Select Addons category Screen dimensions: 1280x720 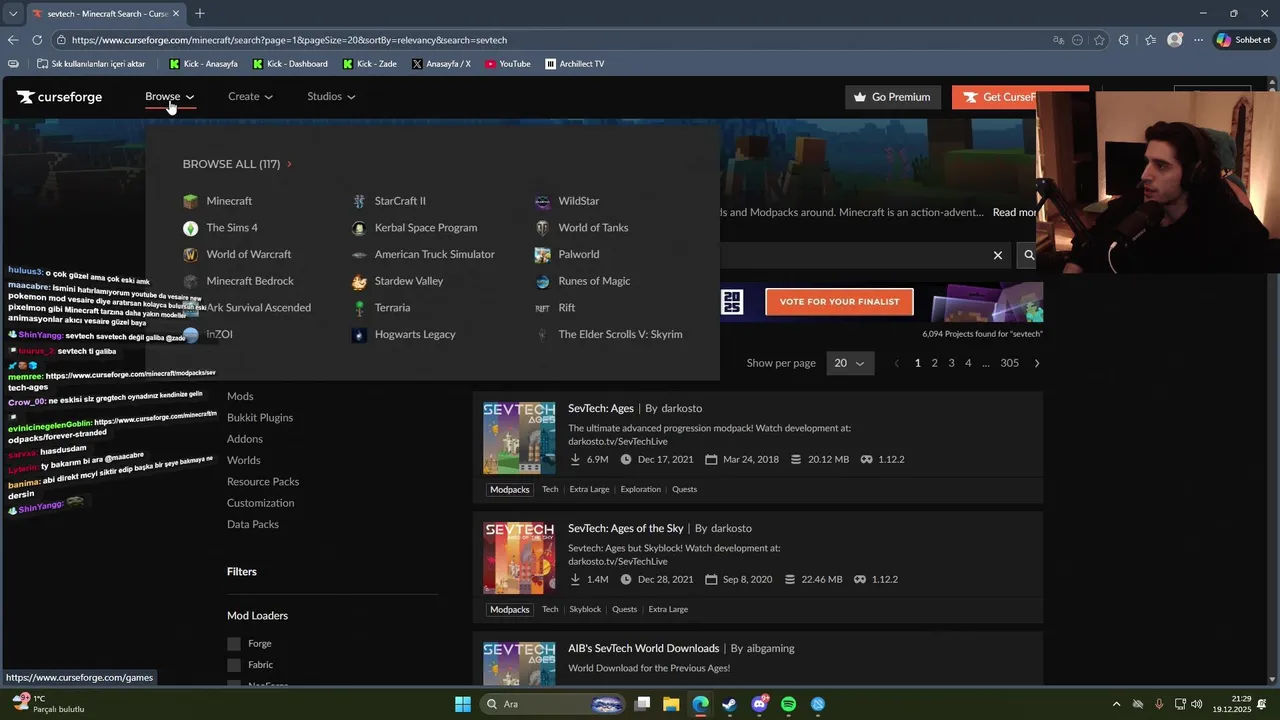point(245,439)
